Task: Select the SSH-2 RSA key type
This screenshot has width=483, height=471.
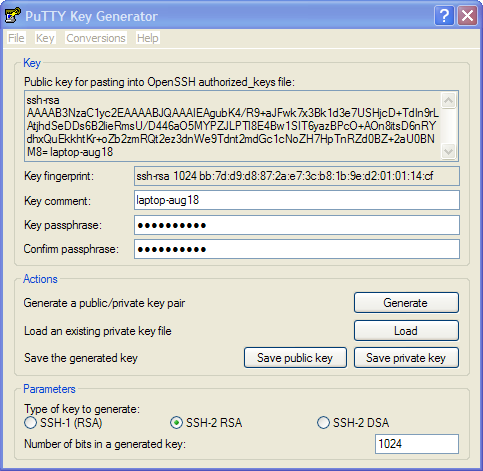Action: [x=206, y=423]
